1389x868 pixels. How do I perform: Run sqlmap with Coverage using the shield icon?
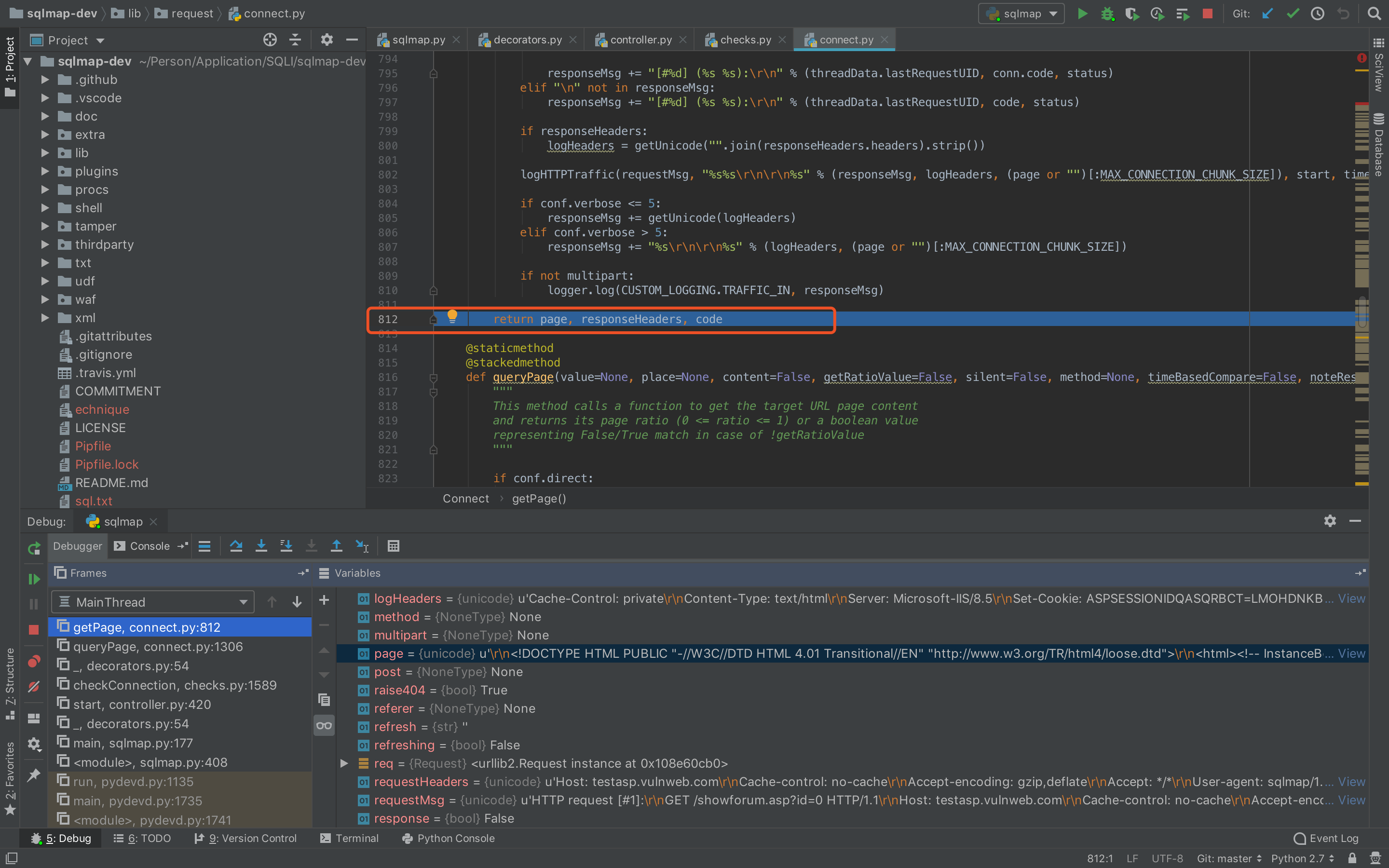(x=1132, y=13)
